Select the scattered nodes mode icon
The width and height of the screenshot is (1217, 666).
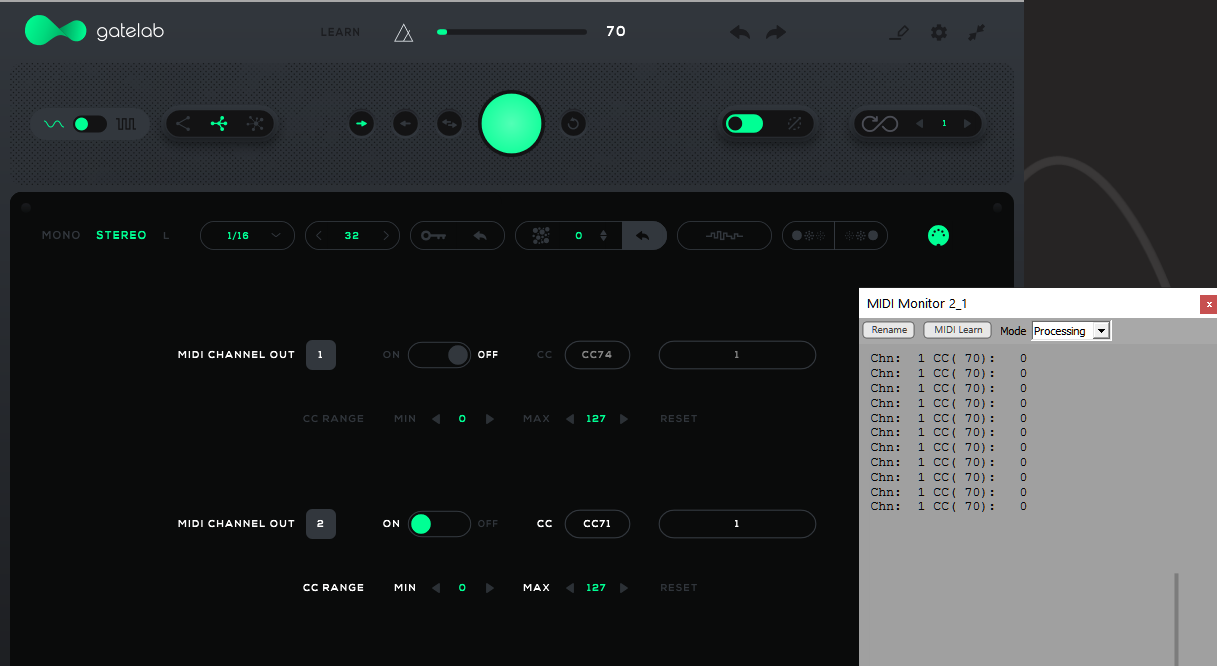255,124
